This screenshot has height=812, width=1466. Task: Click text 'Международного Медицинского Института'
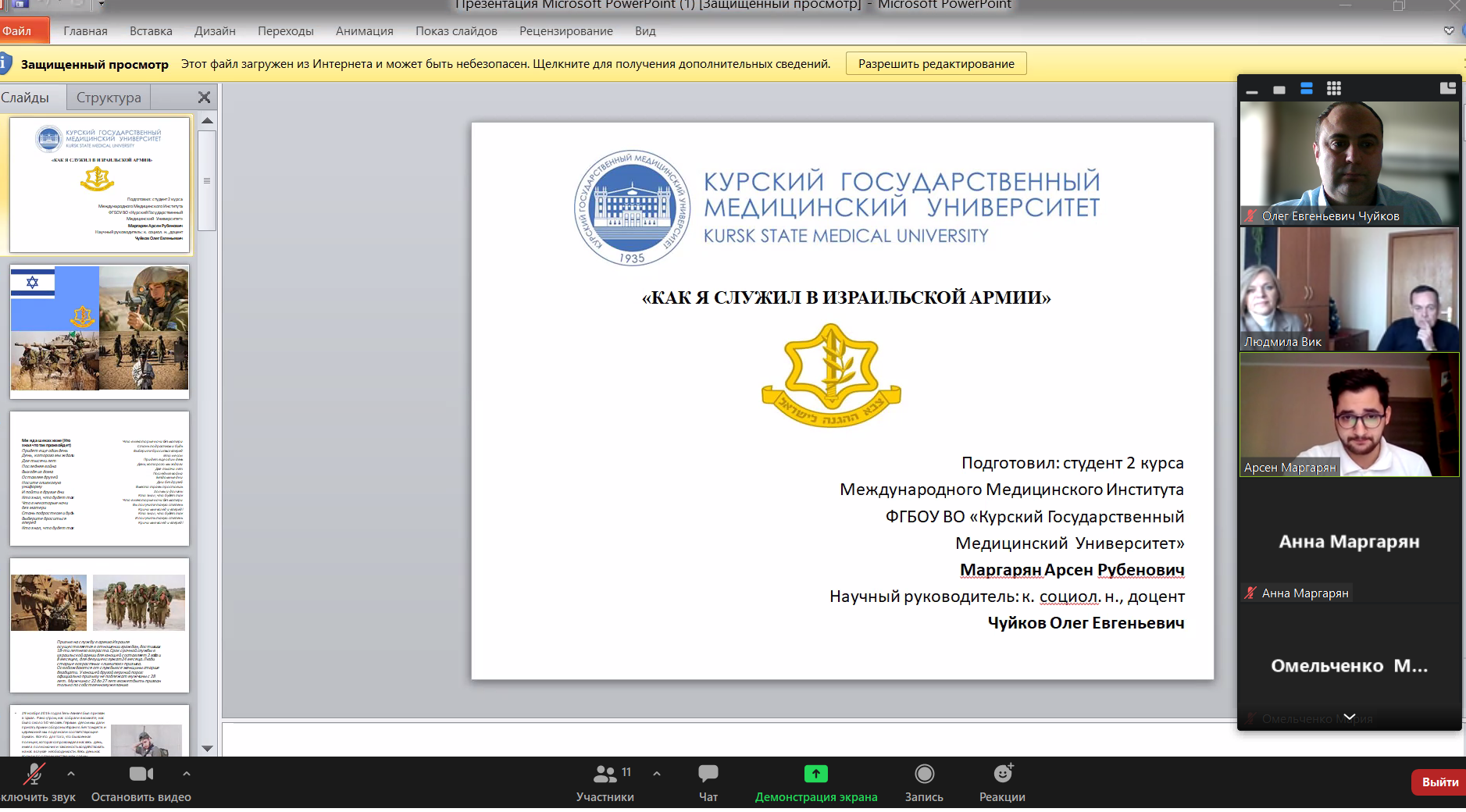point(1011,490)
